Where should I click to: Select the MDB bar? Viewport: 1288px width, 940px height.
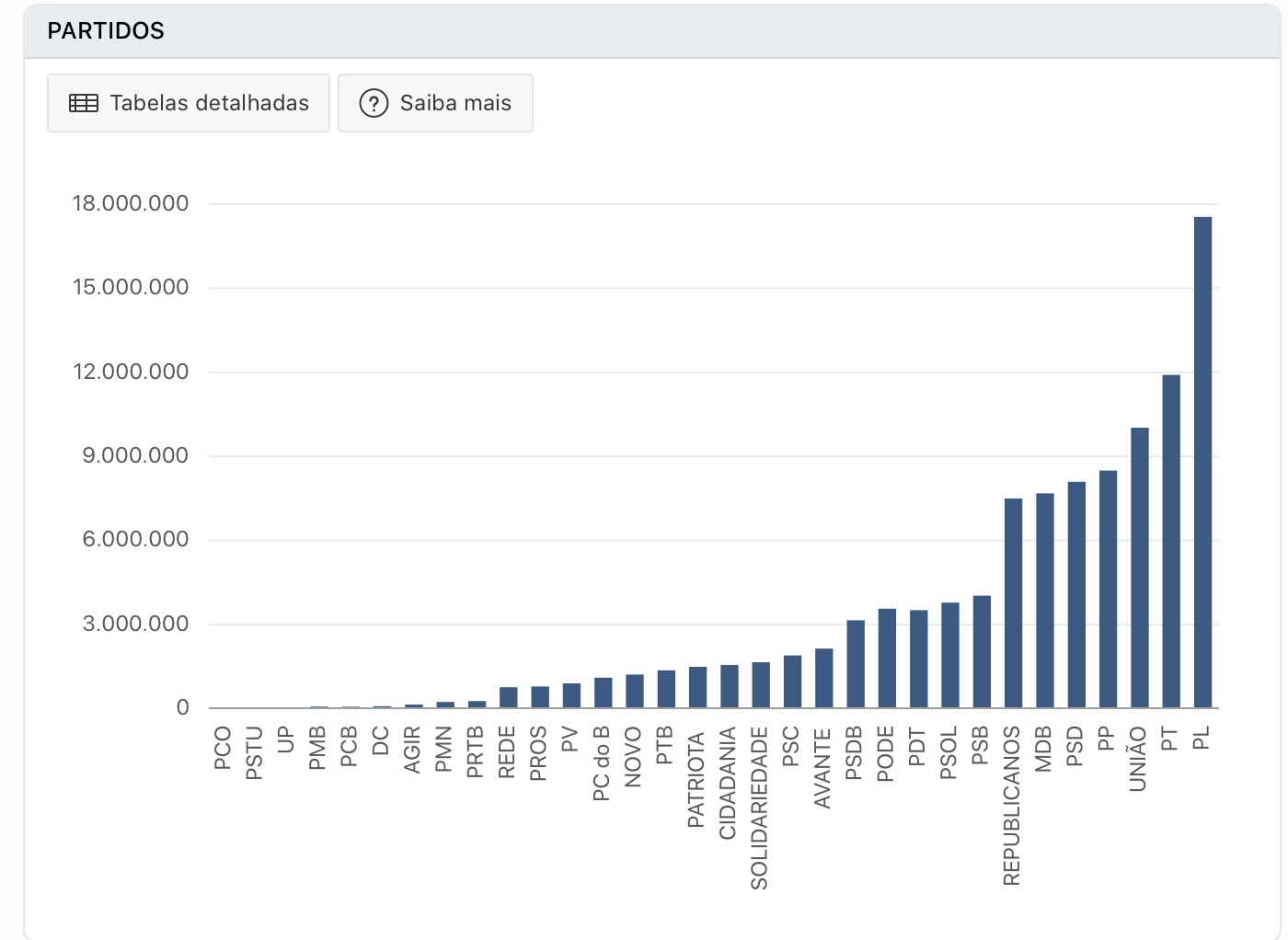1045,601
